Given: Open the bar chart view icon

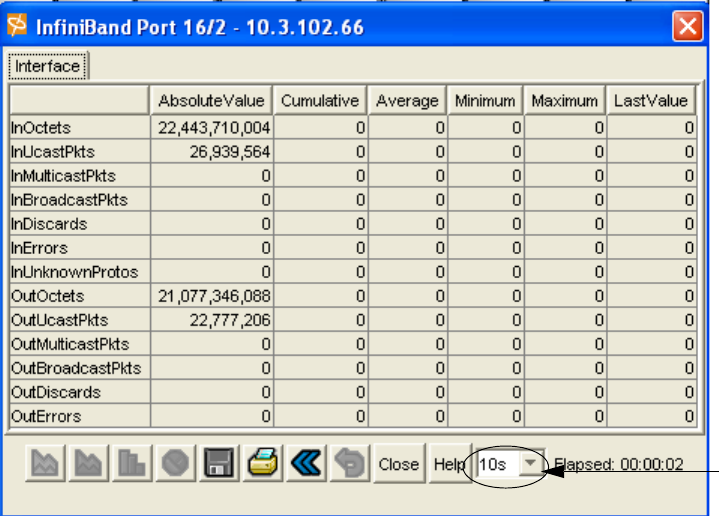Looking at the screenshot, I should tap(132, 463).
